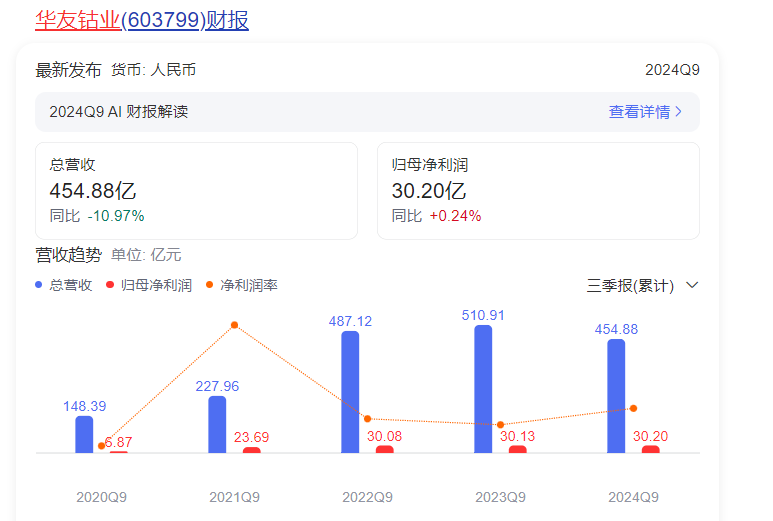
Task: Click 查看详情 link for AI report
Action: coord(639,112)
